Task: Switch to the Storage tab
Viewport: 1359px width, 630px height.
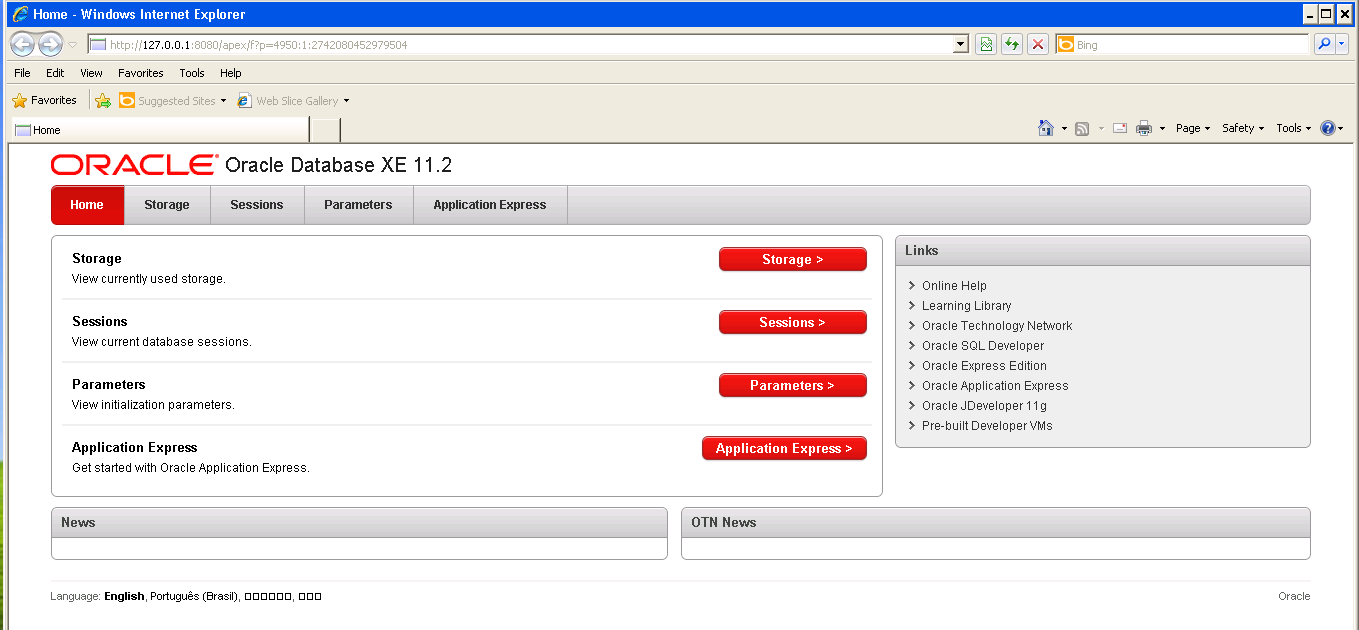Action: 166,204
